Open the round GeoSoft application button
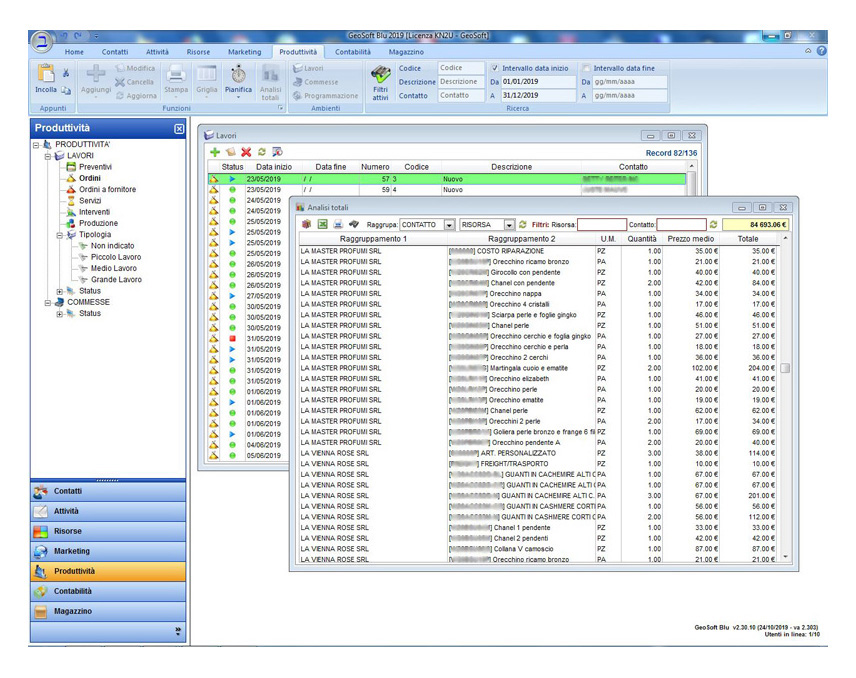This screenshot has width=856, height=678. [x=41, y=41]
